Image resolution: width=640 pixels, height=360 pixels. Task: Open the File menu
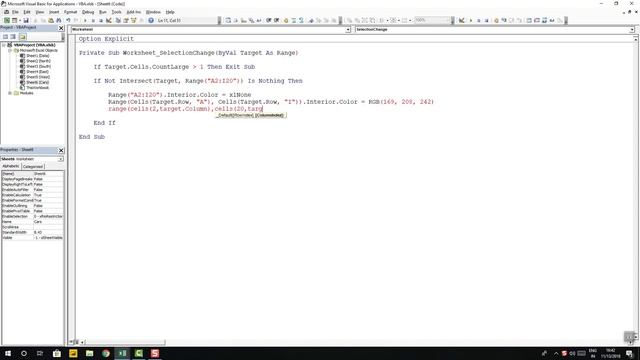[x=15, y=12]
